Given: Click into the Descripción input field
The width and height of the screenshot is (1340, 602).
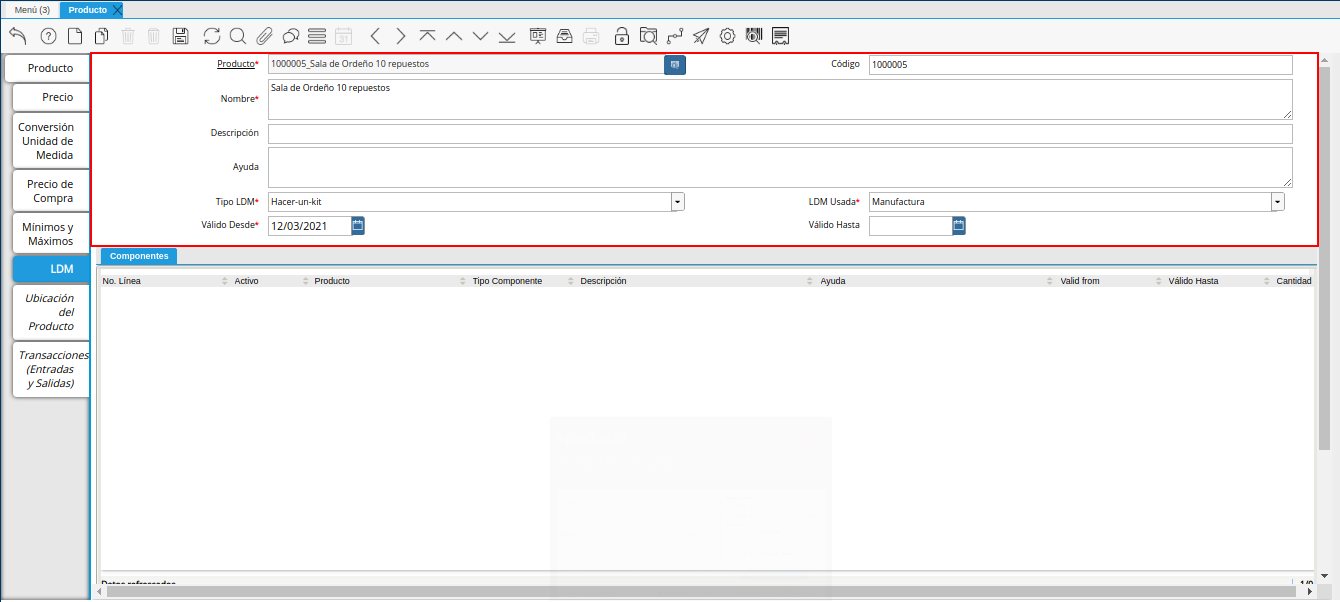Looking at the screenshot, I should click(779, 134).
